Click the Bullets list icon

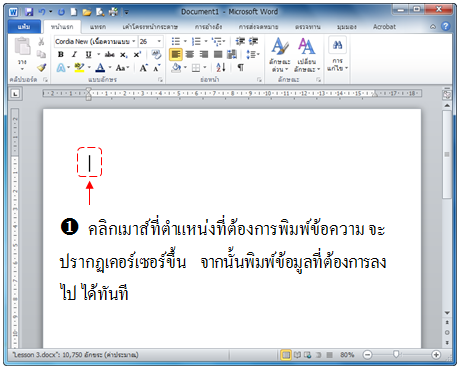[176, 41]
